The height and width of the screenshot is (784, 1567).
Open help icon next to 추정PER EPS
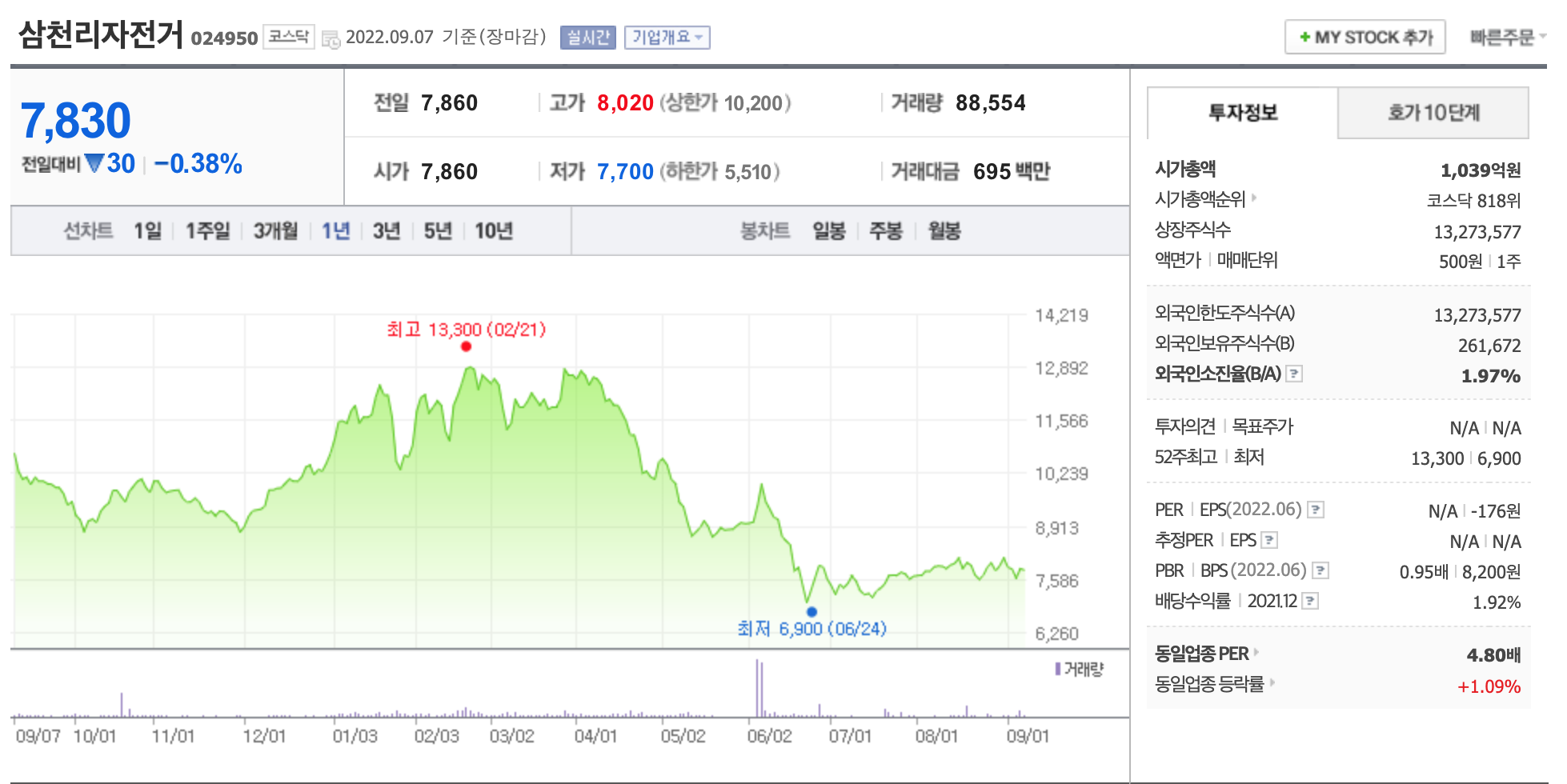[x=1269, y=540]
